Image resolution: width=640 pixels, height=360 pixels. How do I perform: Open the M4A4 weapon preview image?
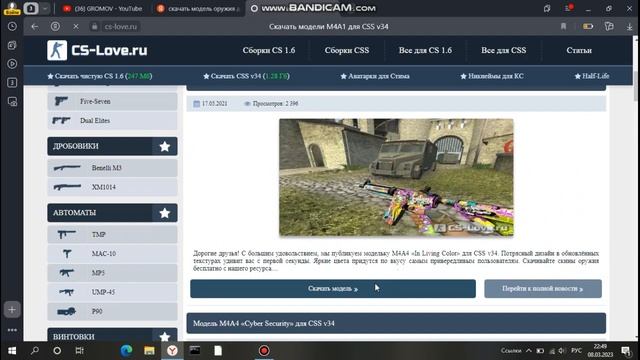(x=396, y=177)
